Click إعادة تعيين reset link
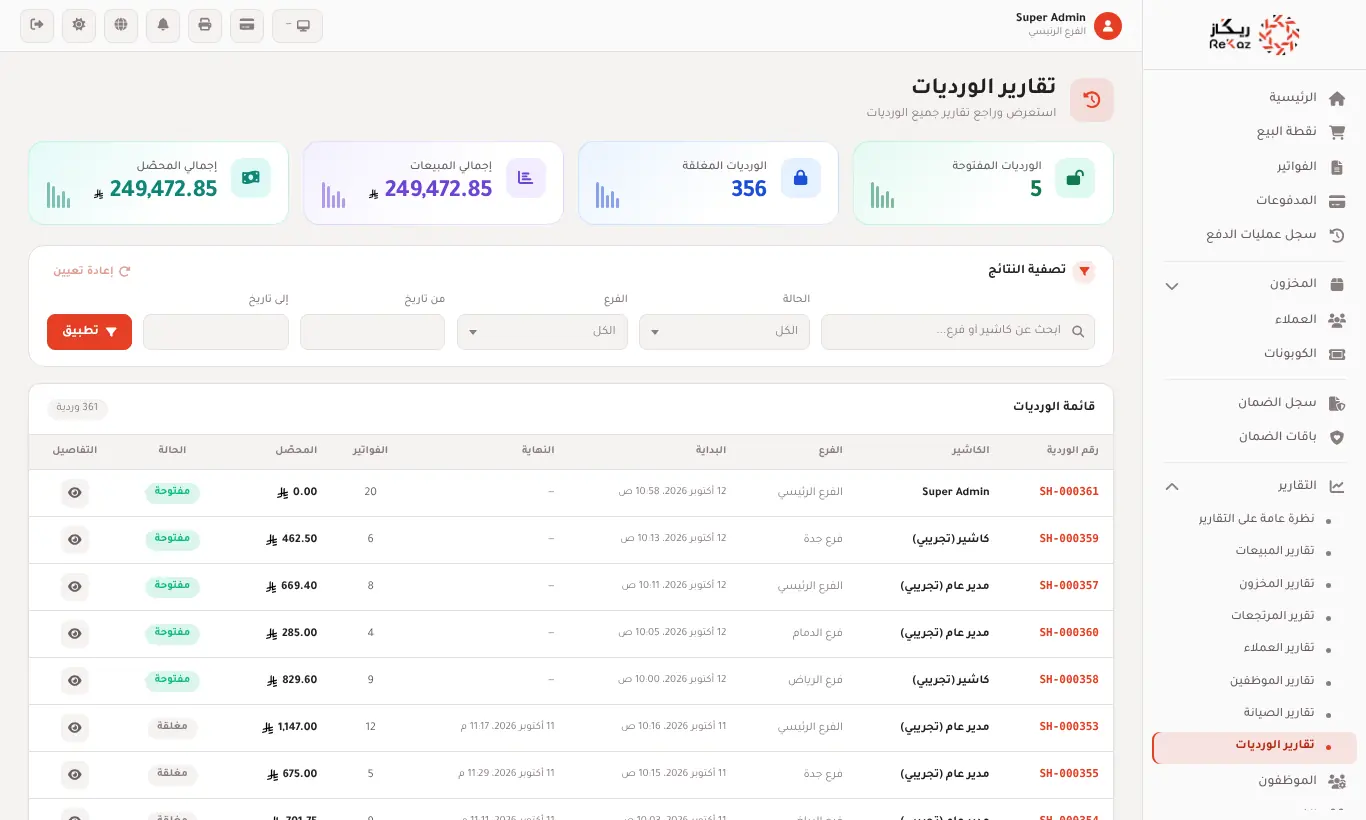 (92, 271)
